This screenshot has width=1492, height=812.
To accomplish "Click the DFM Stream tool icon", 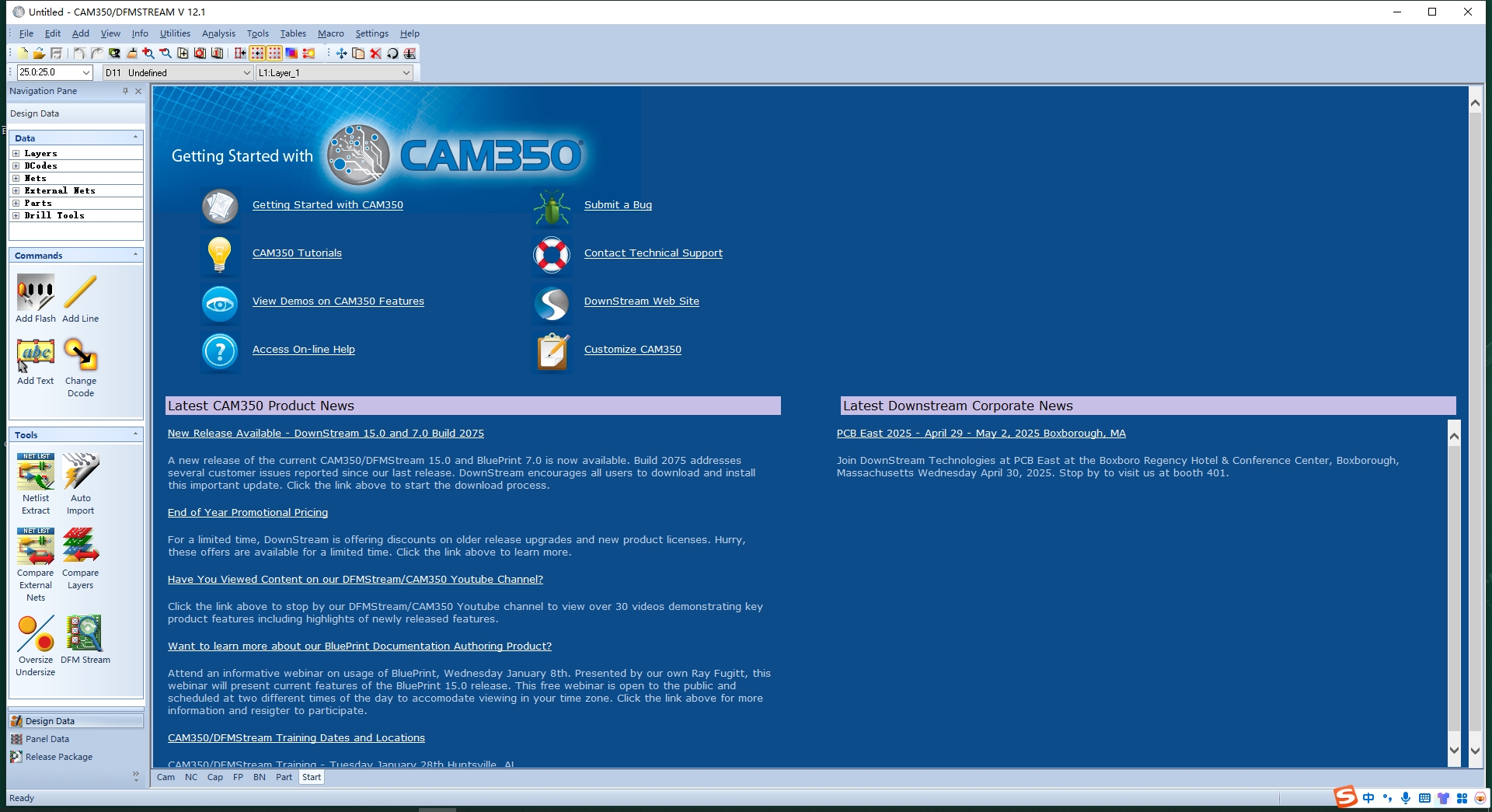I will point(84,633).
